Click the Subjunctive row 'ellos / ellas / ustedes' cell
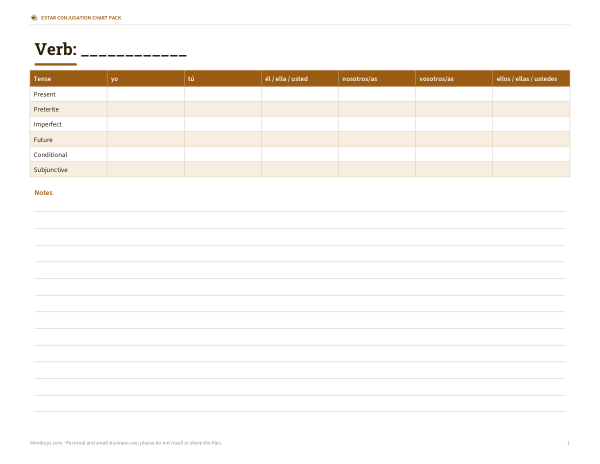 pos(531,169)
